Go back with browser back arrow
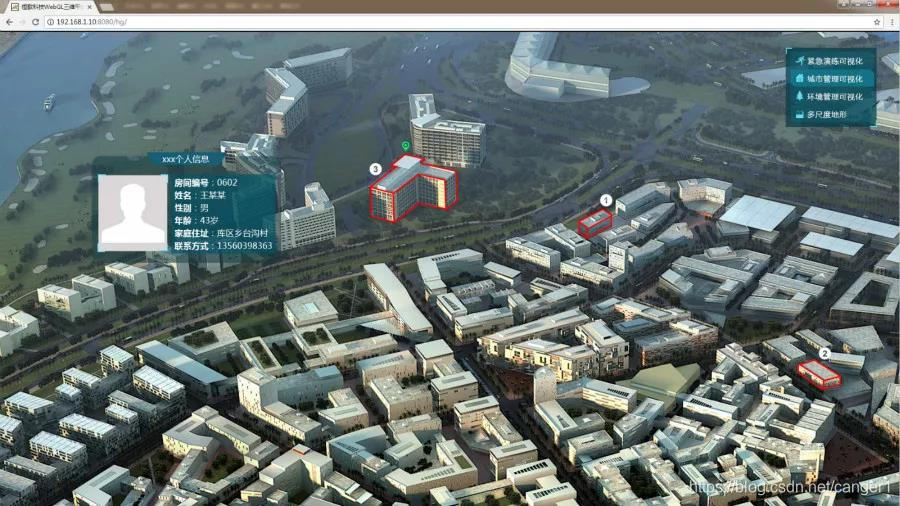 (x=10, y=22)
